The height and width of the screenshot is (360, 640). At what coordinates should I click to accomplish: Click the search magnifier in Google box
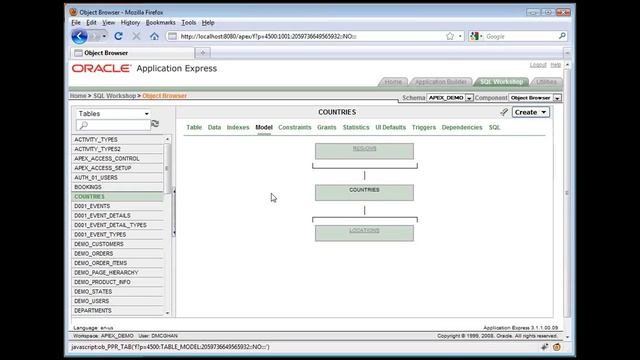pyautogui.click(x=562, y=36)
